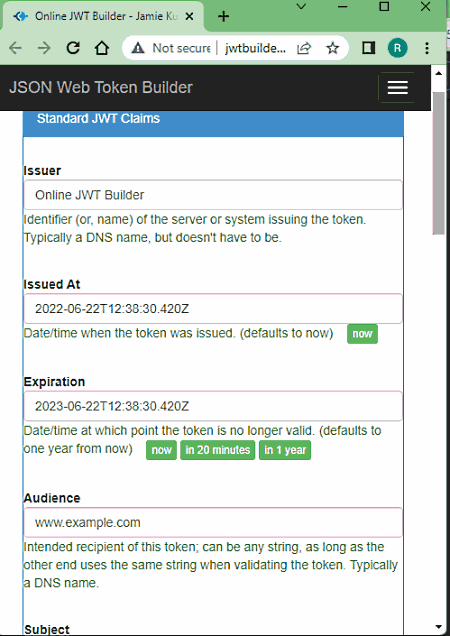Select the Online JWT Builder tab

click(103, 16)
